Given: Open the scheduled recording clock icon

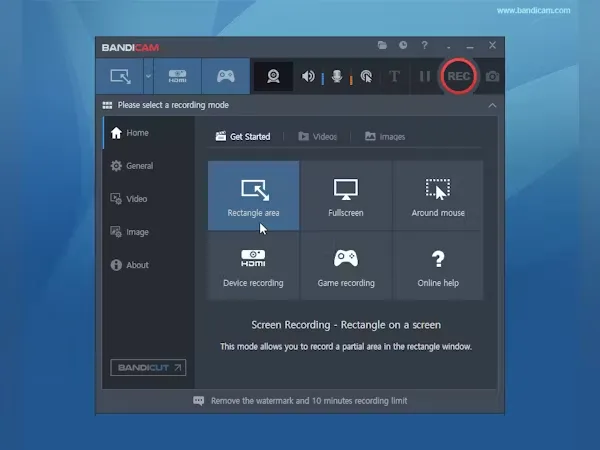Looking at the screenshot, I should 403,45.
